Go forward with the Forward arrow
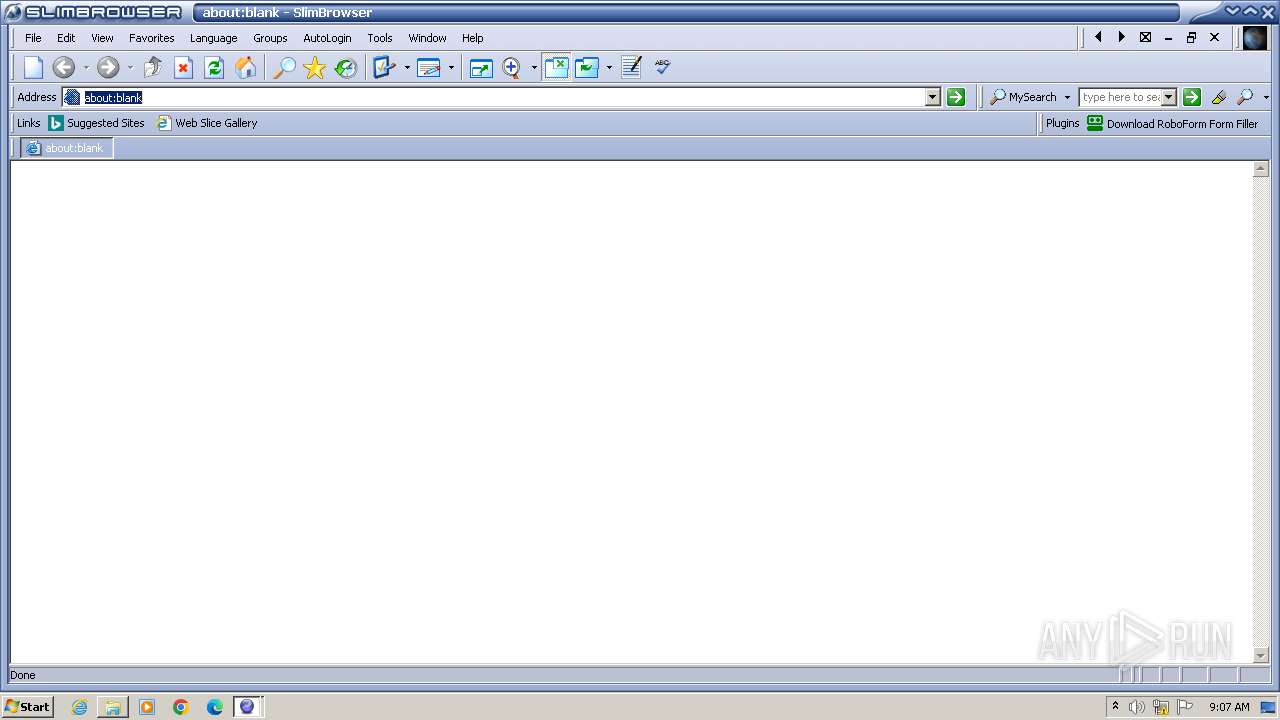This screenshot has width=1280, height=720. 108,67
